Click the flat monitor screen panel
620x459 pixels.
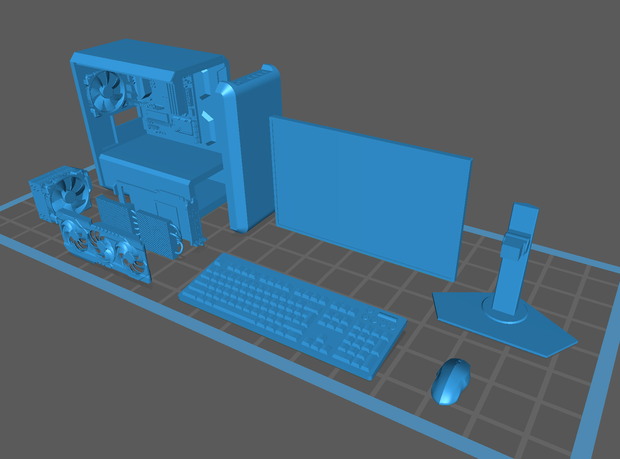(371, 197)
